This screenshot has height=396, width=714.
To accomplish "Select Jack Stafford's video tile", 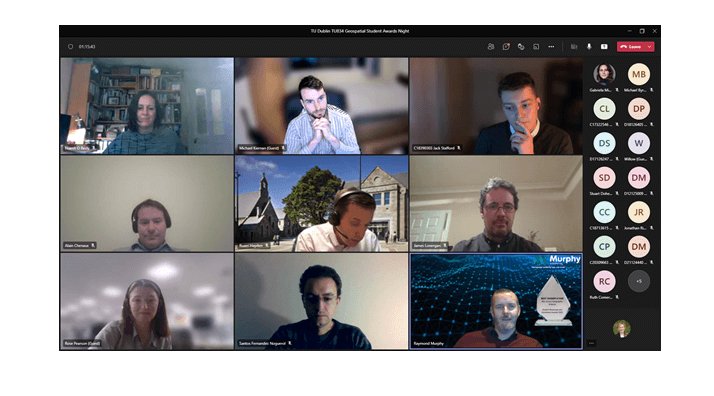I will [x=496, y=106].
